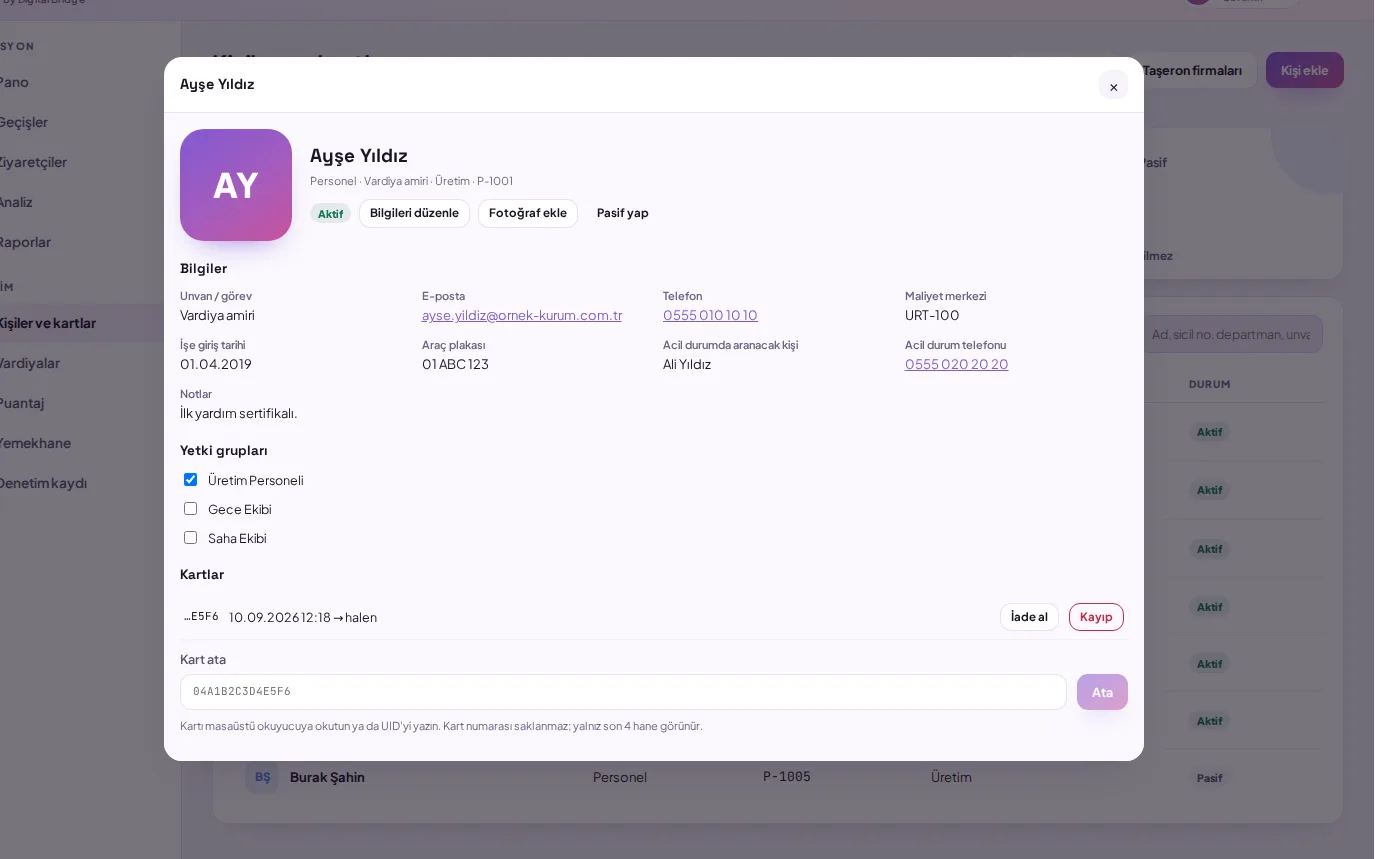This screenshot has height=859, width=1375.
Task: Open the ayse.yildiz e-mail link
Action: tap(522, 315)
